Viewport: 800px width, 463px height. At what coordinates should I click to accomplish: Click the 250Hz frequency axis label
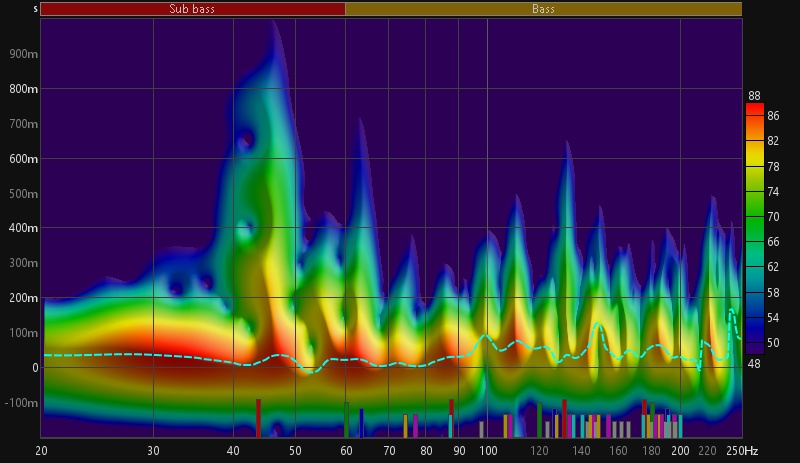[741, 451]
